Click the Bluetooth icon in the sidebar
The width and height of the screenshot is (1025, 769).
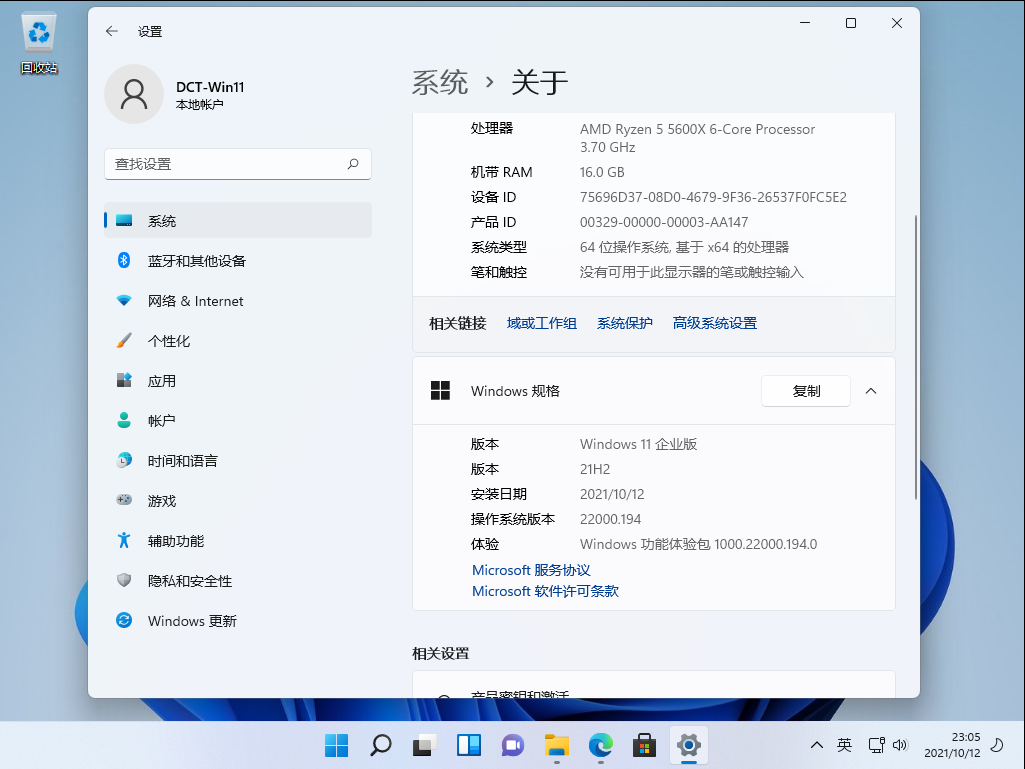(124, 260)
